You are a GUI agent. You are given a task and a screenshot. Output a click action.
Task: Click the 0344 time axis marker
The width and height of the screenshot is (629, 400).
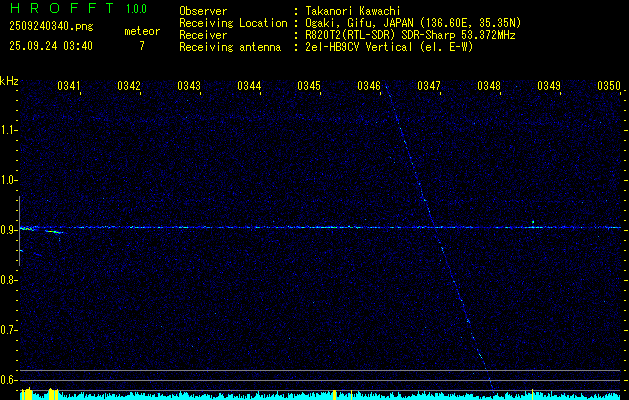pyautogui.click(x=249, y=85)
